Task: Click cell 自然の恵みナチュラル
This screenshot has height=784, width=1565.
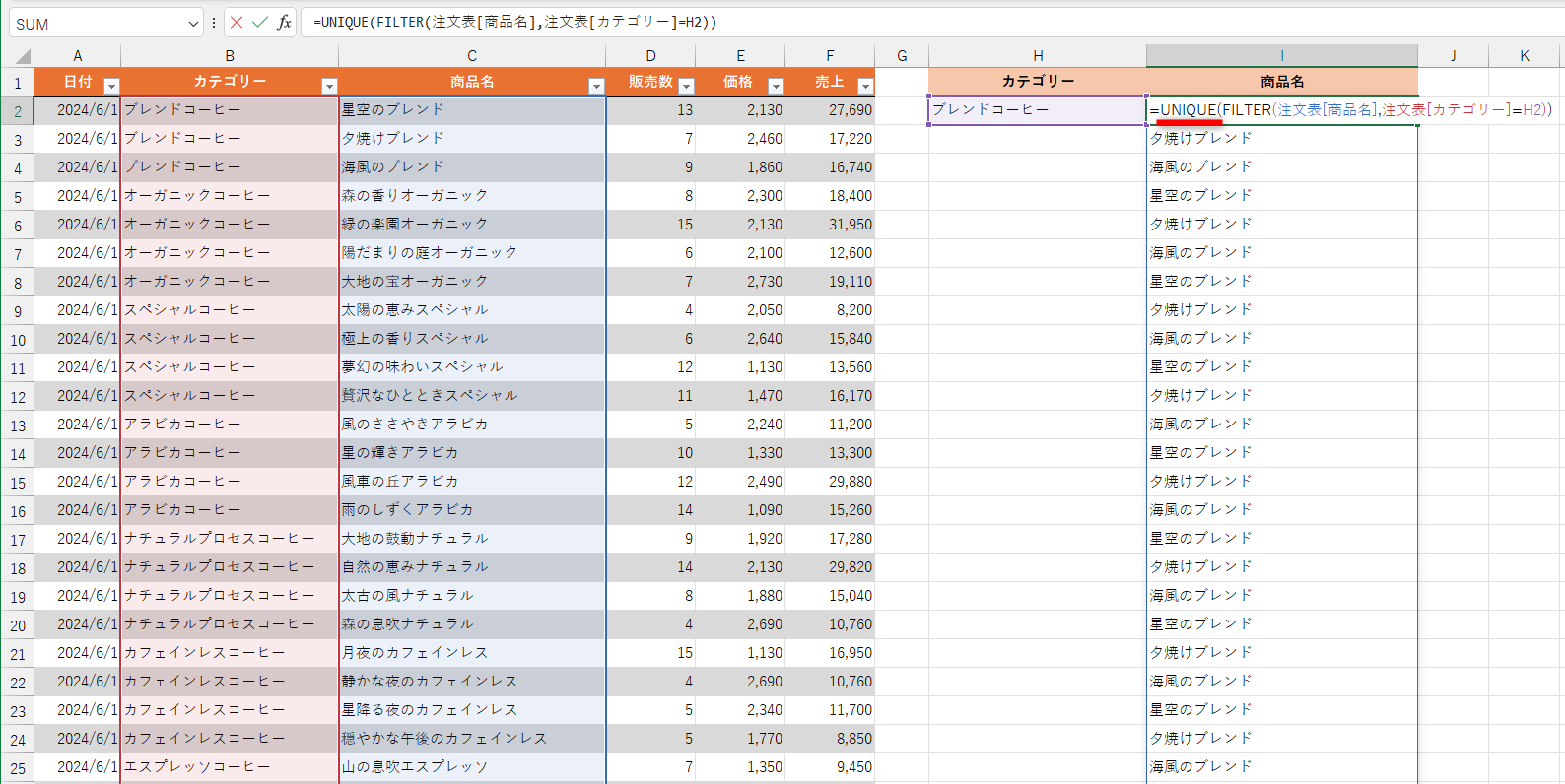Action: [x=472, y=567]
